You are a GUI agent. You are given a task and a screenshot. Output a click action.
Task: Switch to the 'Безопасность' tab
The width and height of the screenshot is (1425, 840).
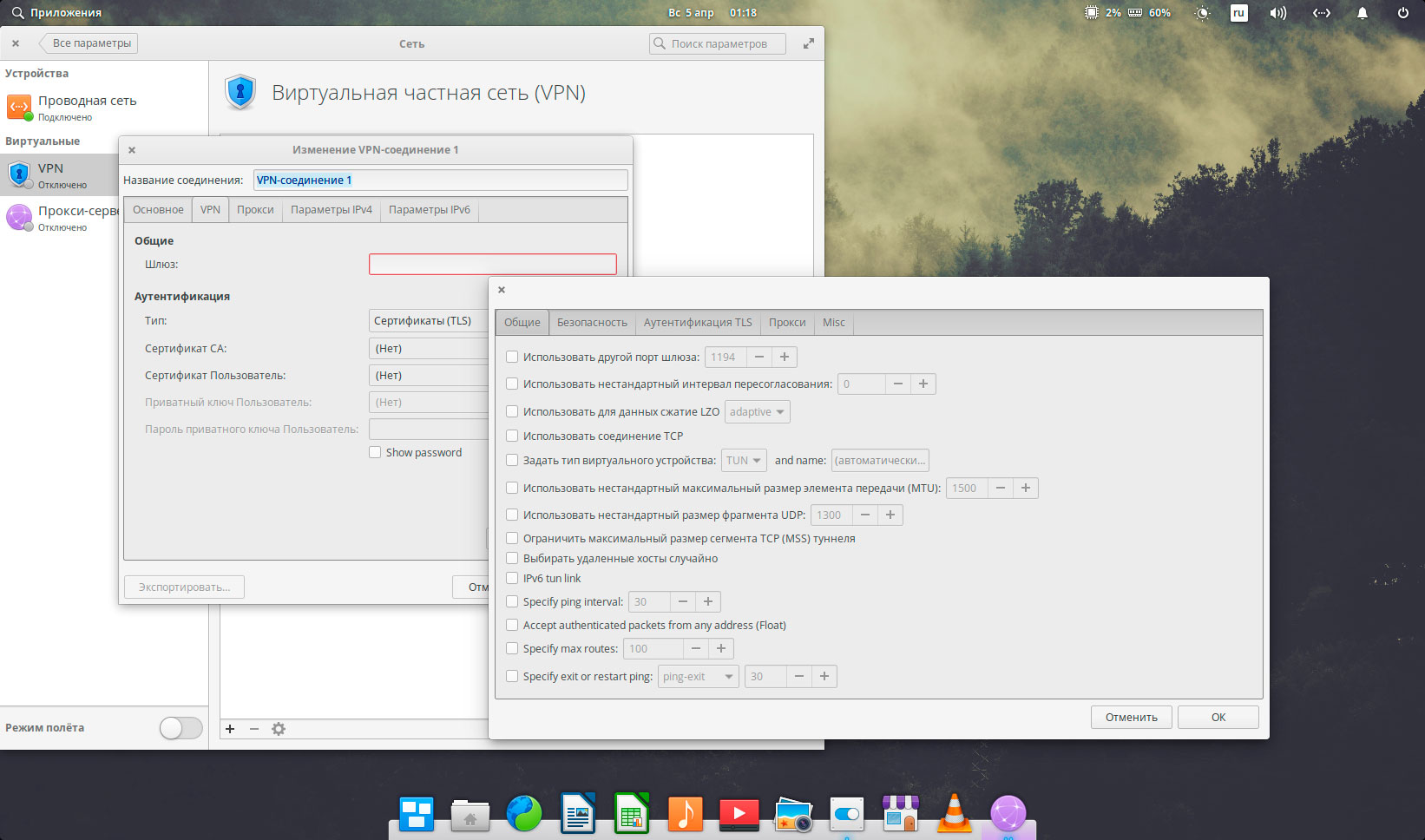(x=592, y=322)
